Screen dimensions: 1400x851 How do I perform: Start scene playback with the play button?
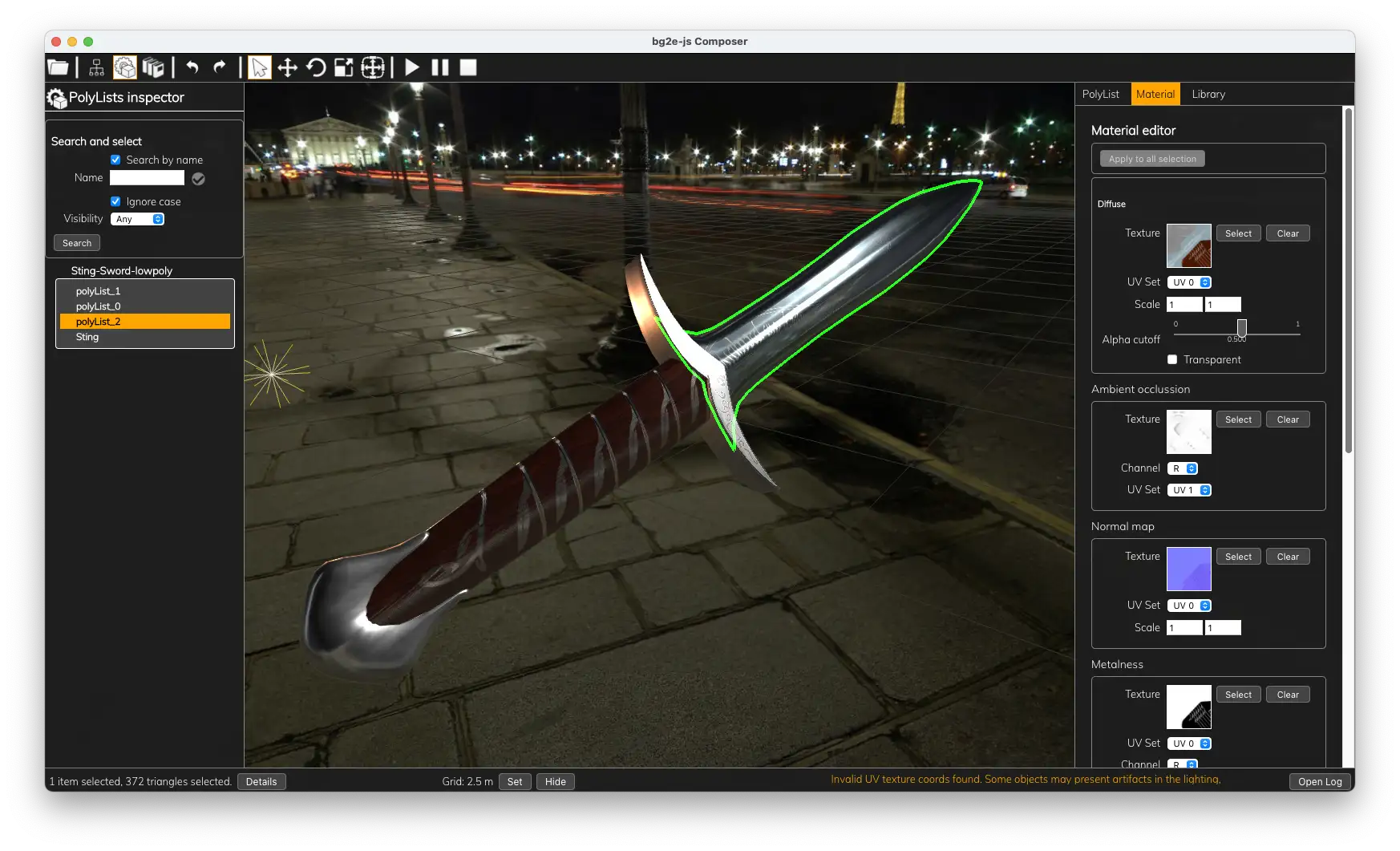pos(412,67)
